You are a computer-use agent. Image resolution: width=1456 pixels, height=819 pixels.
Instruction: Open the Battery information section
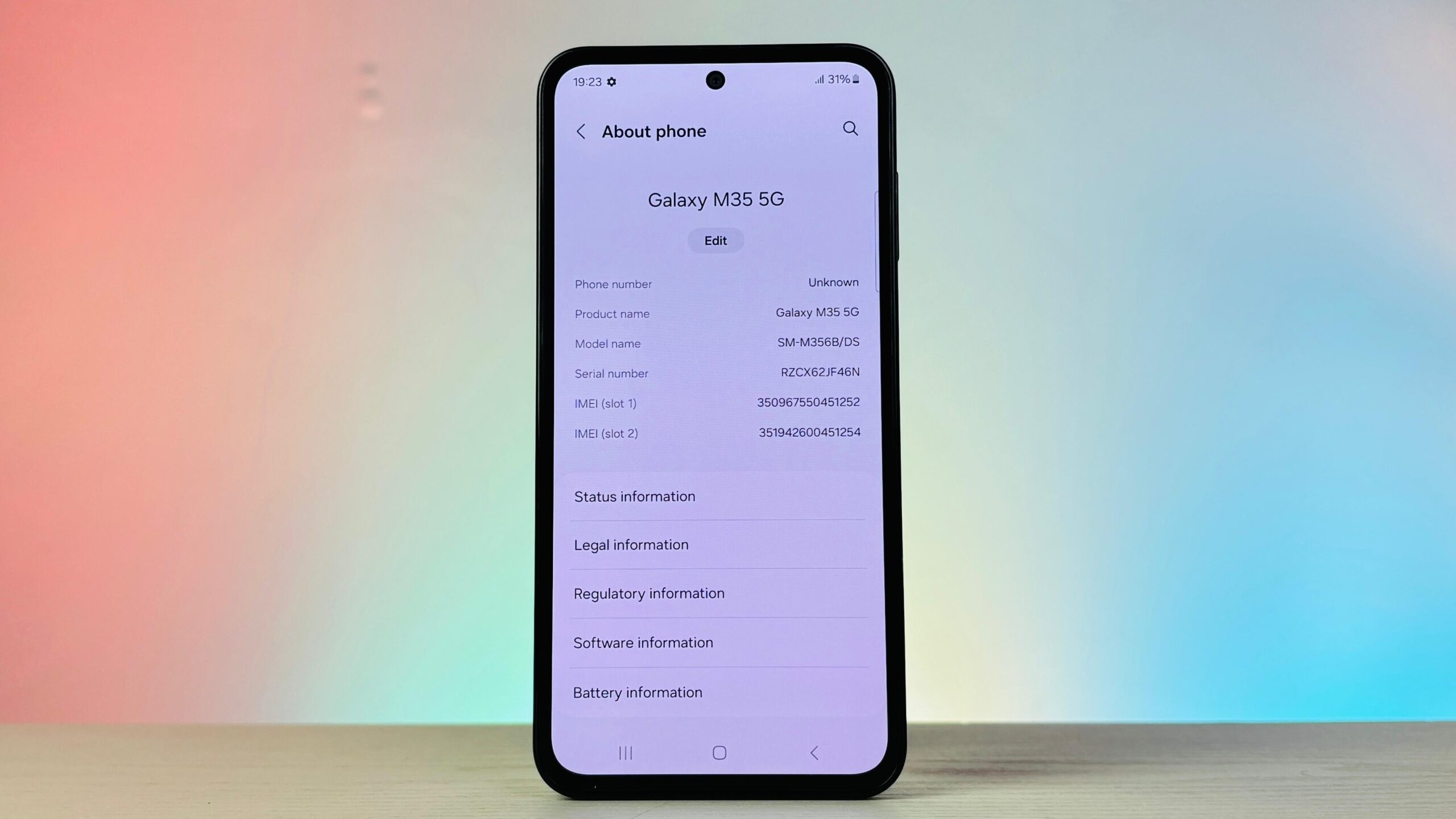[x=715, y=692]
